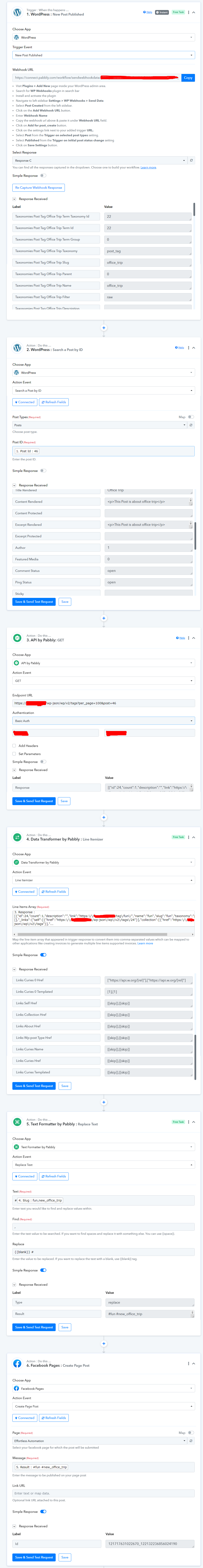Click the Post ID input field
203x1568 pixels.
click(x=104, y=451)
